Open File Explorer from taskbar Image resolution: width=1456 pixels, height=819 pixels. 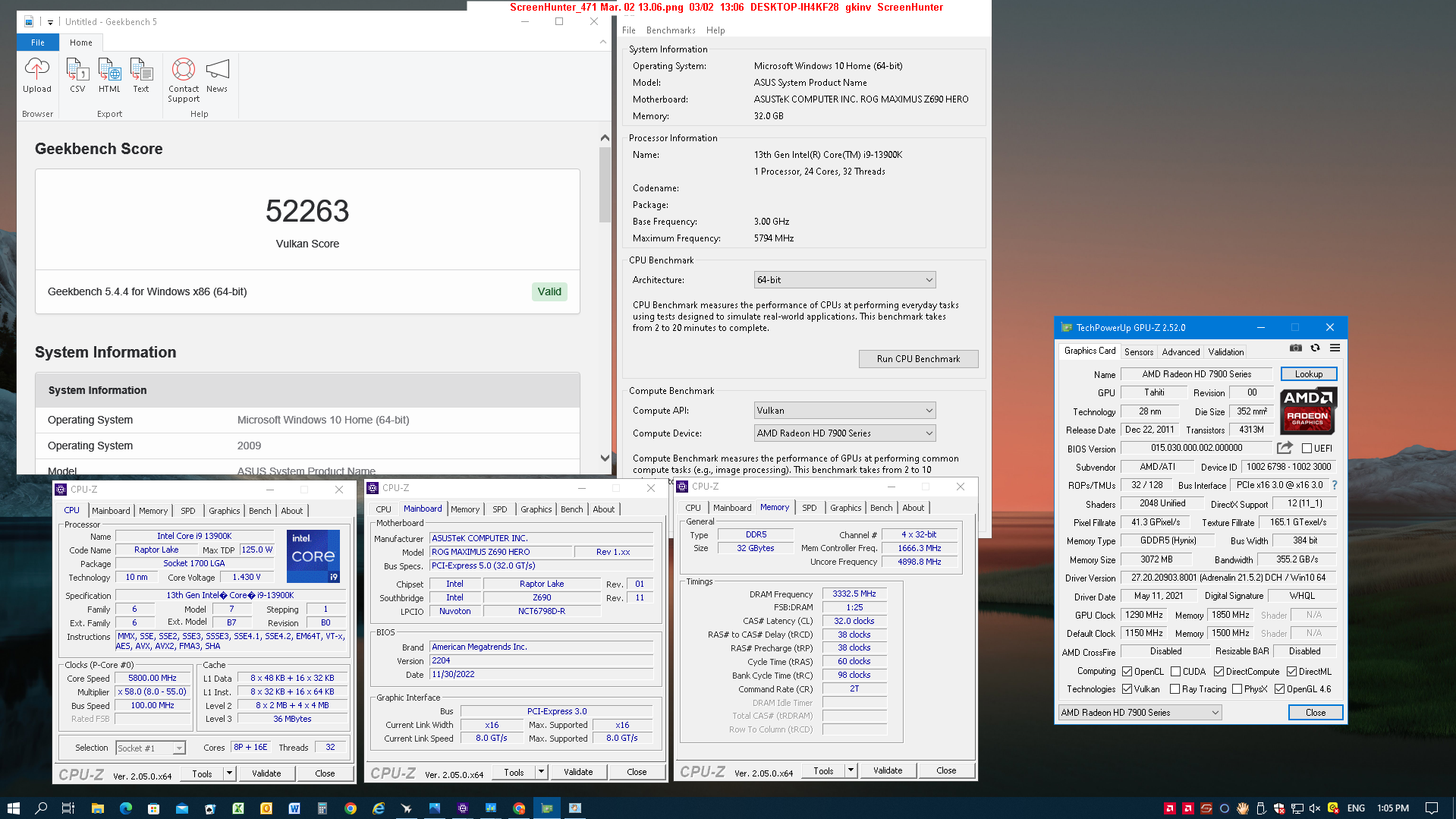(x=97, y=808)
